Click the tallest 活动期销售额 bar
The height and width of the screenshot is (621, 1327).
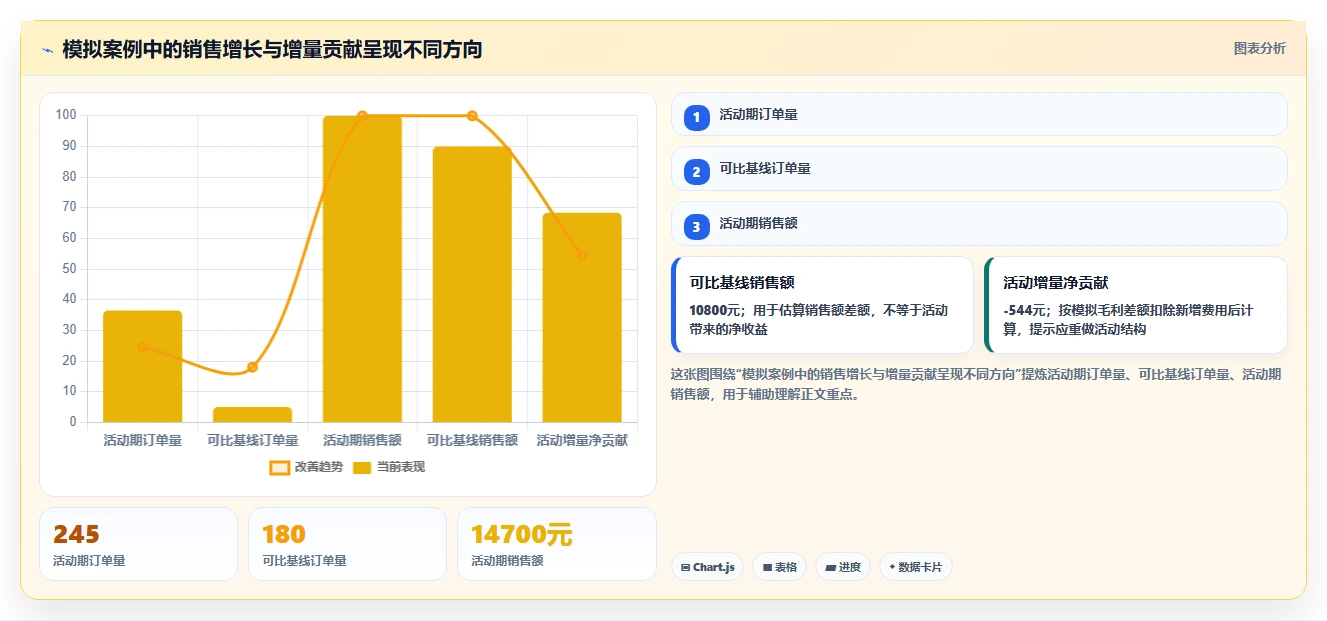click(362, 269)
